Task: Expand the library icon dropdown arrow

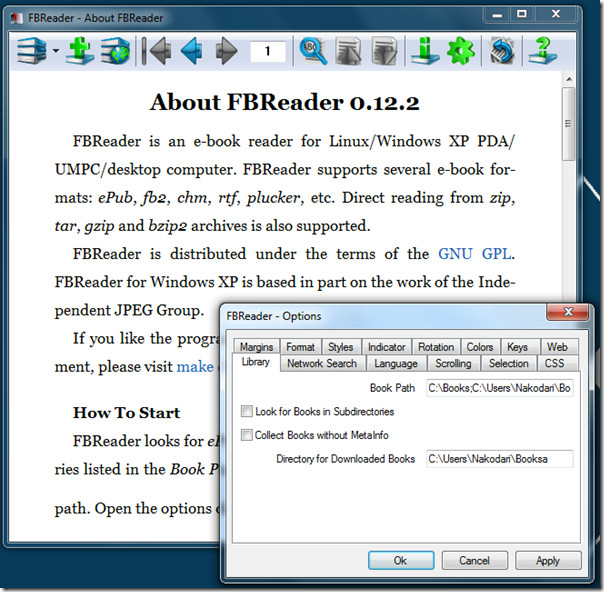Action: [56, 50]
